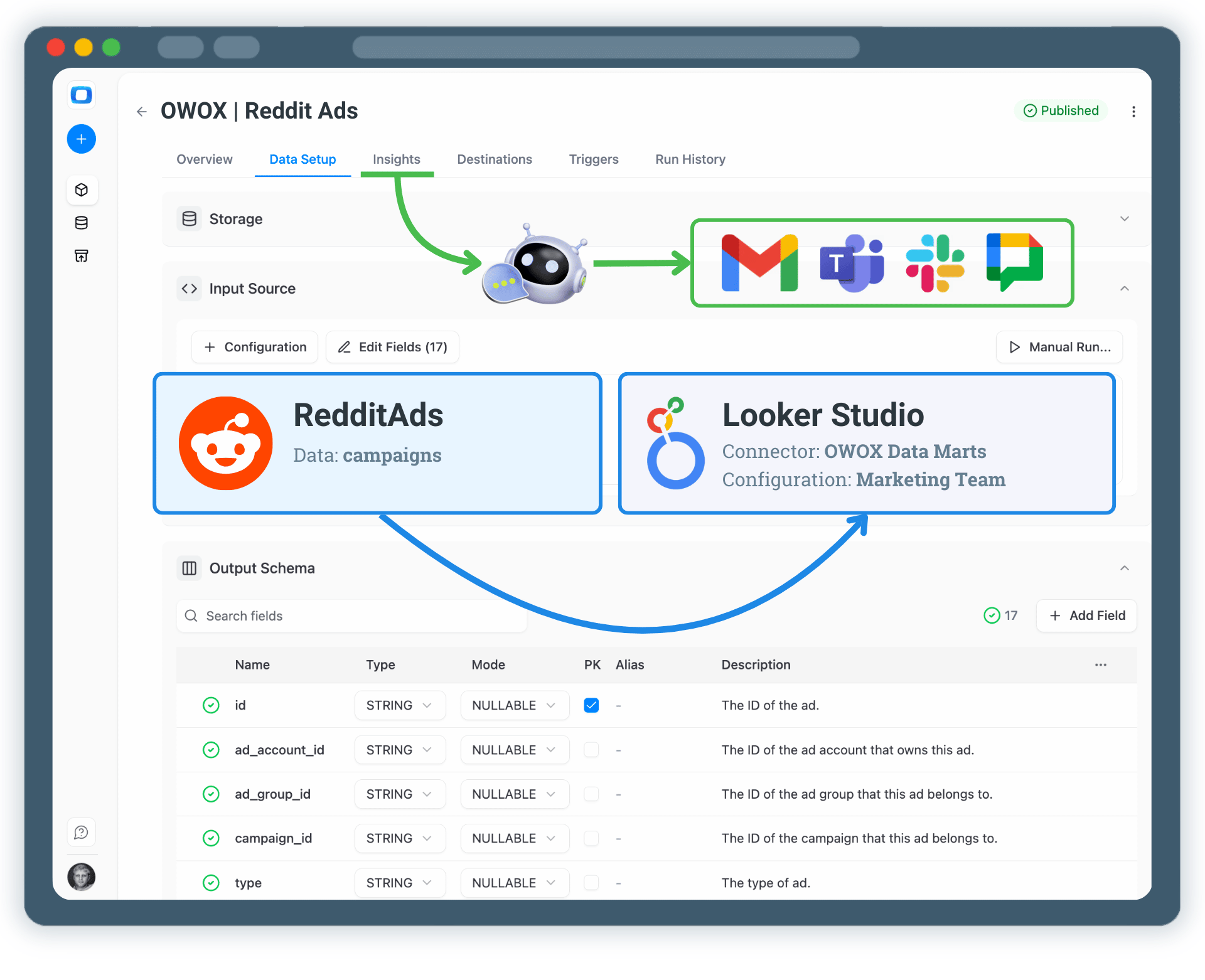This screenshot has width=1205, height=980.
Task: Enable PK for the campaign_id row
Action: coord(591,838)
